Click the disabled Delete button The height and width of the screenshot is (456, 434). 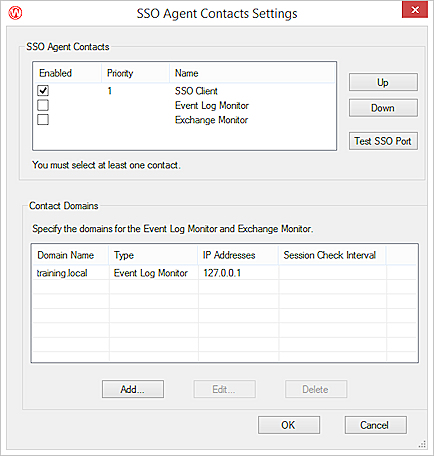tap(316, 389)
